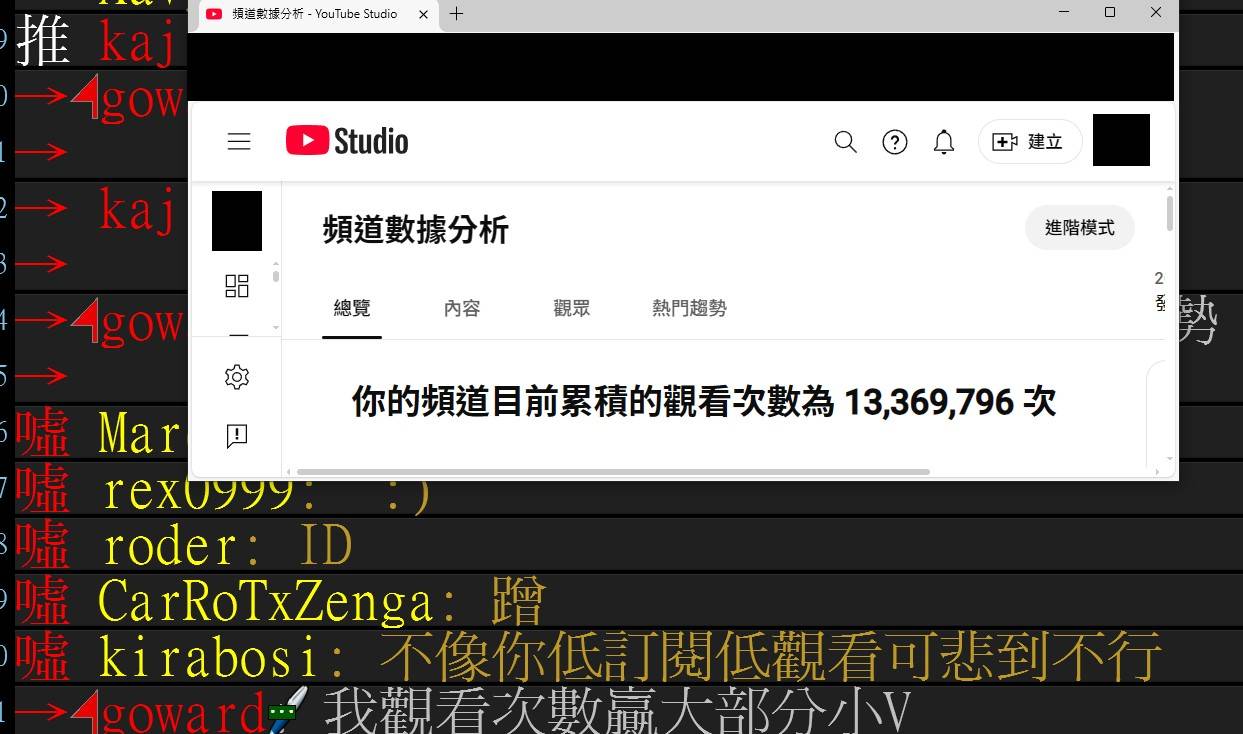Click the send feedback icon in the sidebar
This screenshot has height=734, width=1243.
click(x=237, y=435)
